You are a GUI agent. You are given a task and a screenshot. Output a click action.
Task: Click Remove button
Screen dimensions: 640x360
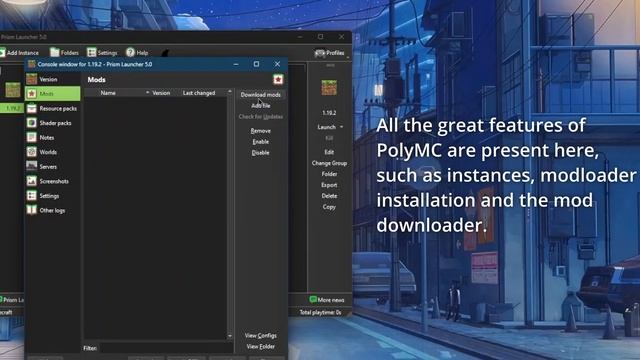pyautogui.click(x=260, y=131)
